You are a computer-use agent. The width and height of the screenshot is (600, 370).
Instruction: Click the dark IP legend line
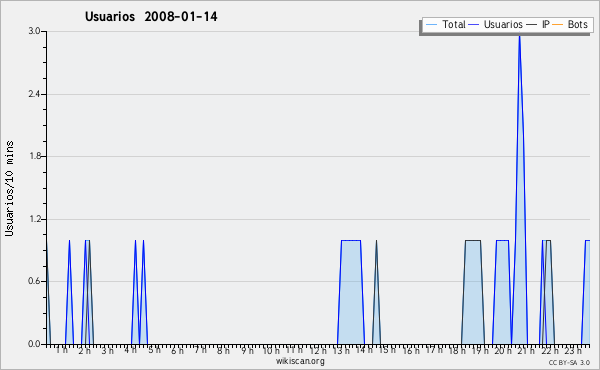(x=532, y=25)
